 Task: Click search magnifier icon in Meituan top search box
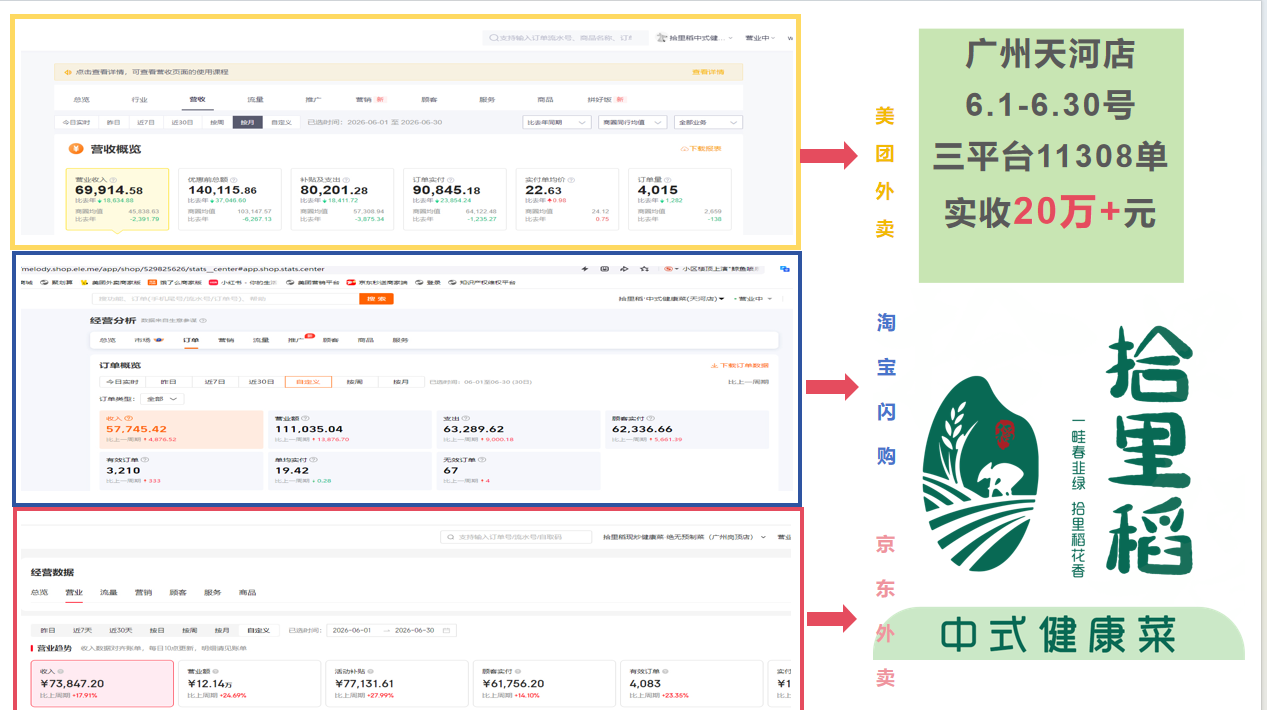(x=493, y=38)
